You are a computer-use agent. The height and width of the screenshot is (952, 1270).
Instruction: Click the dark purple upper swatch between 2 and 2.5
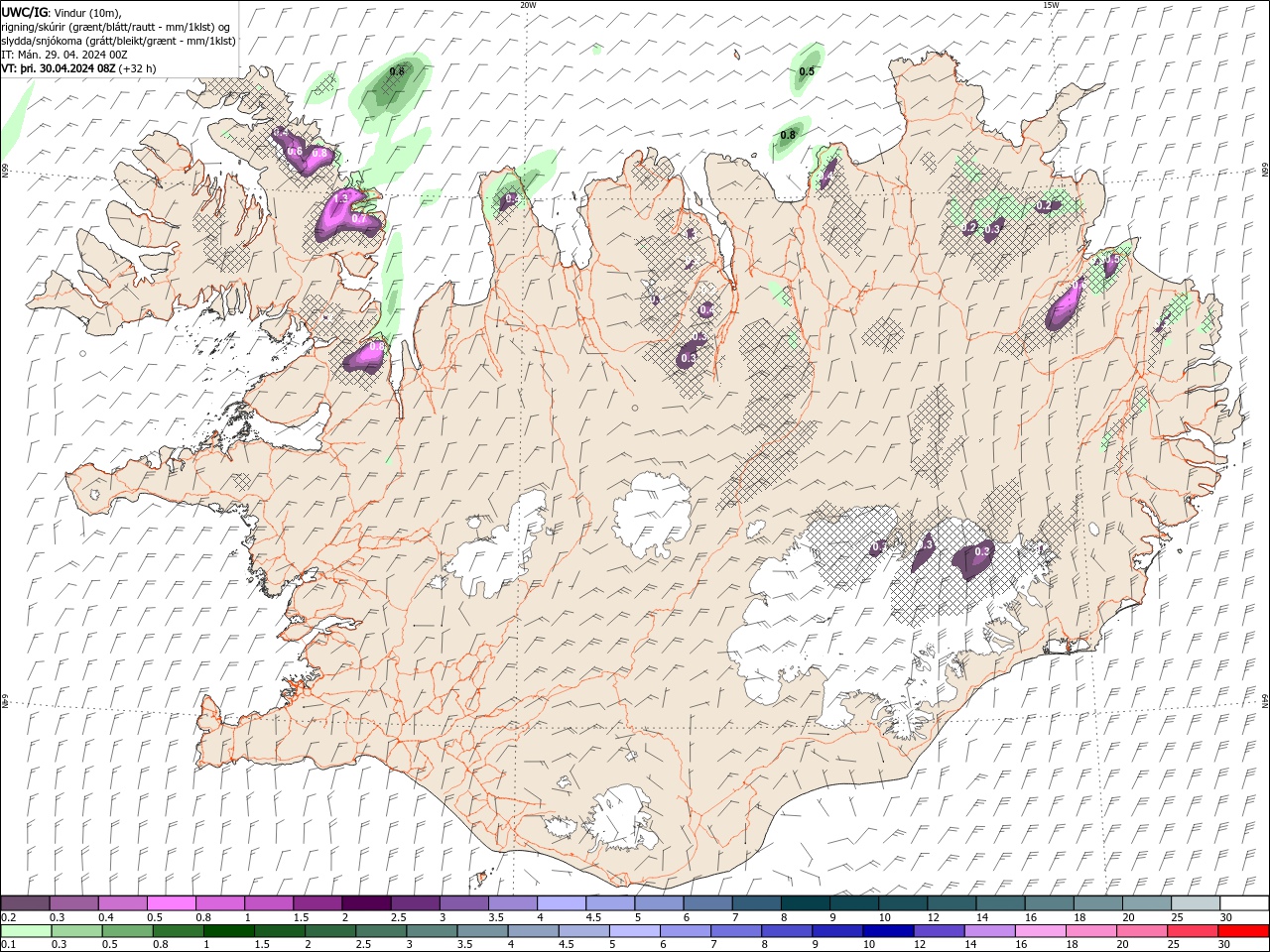pyautogui.click(x=365, y=903)
